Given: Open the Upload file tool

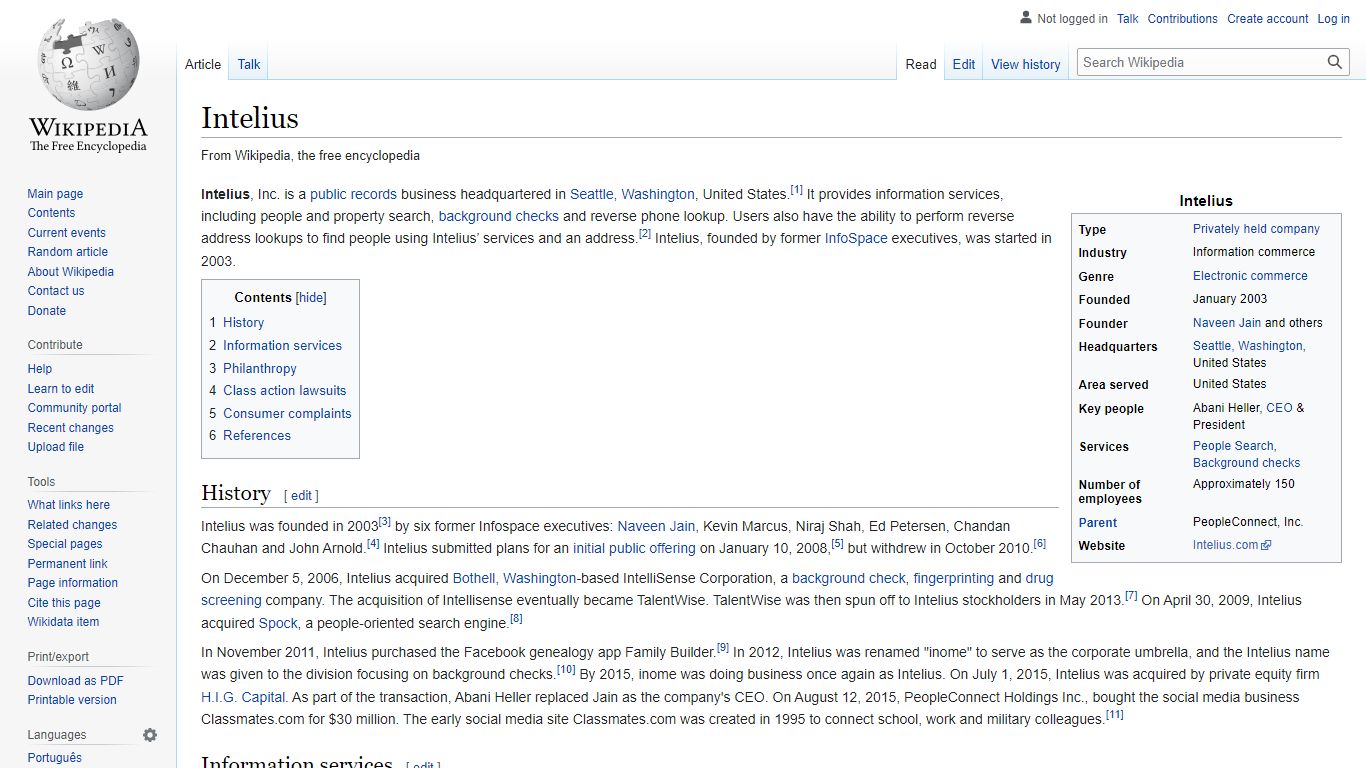Looking at the screenshot, I should 55,446.
